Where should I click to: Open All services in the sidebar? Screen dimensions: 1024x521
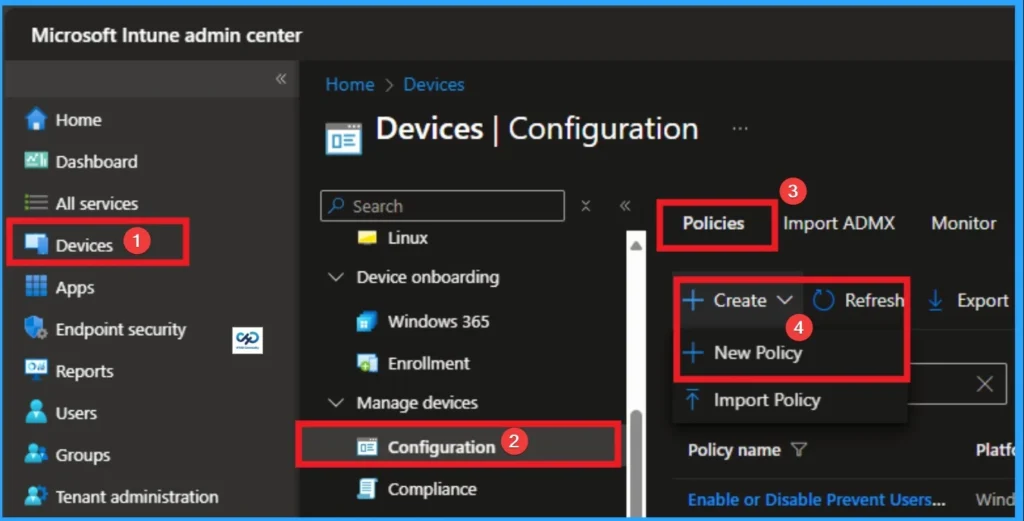81,204
